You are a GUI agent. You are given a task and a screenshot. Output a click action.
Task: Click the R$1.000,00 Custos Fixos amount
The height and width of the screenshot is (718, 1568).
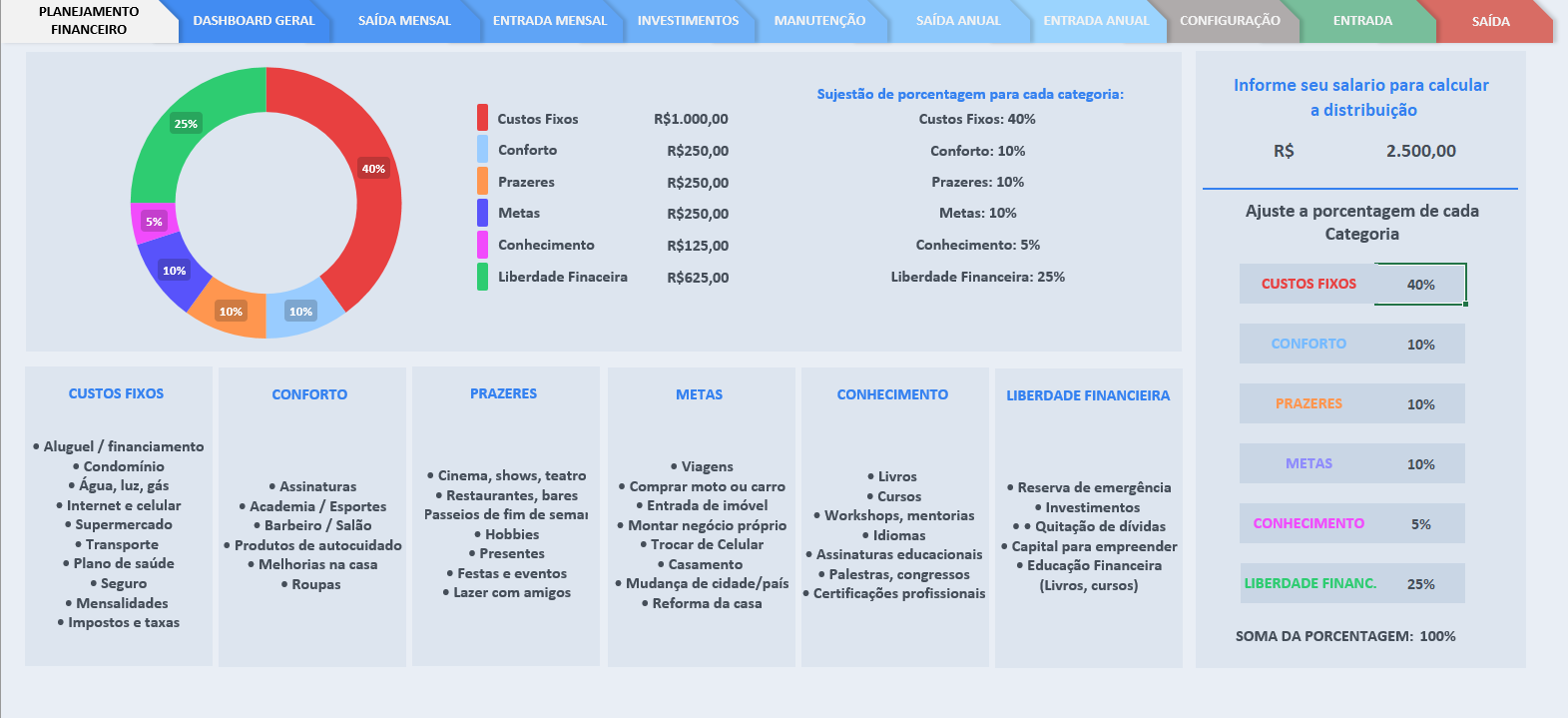tap(691, 119)
